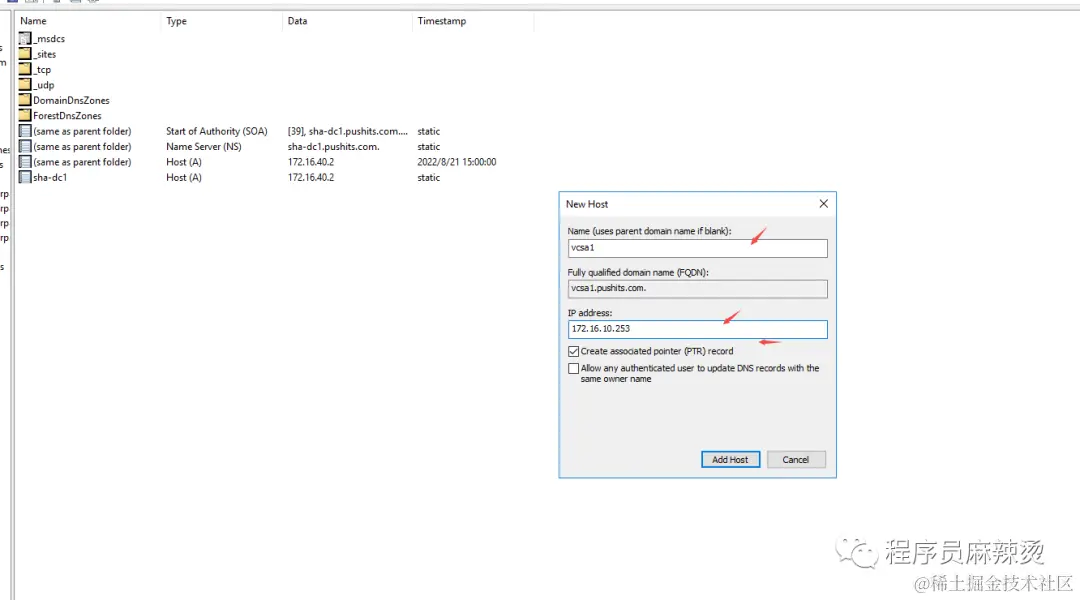The height and width of the screenshot is (600, 1080).
Task: Select 'Name Server (NS)' type cell
Action: point(204,147)
